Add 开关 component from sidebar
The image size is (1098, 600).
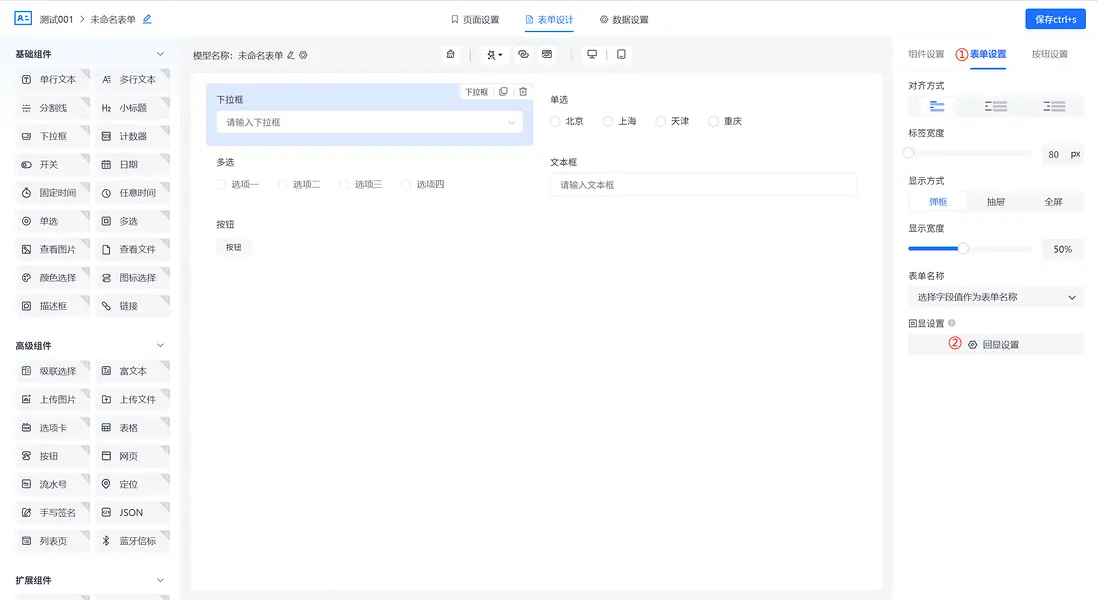tap(53, 165)
